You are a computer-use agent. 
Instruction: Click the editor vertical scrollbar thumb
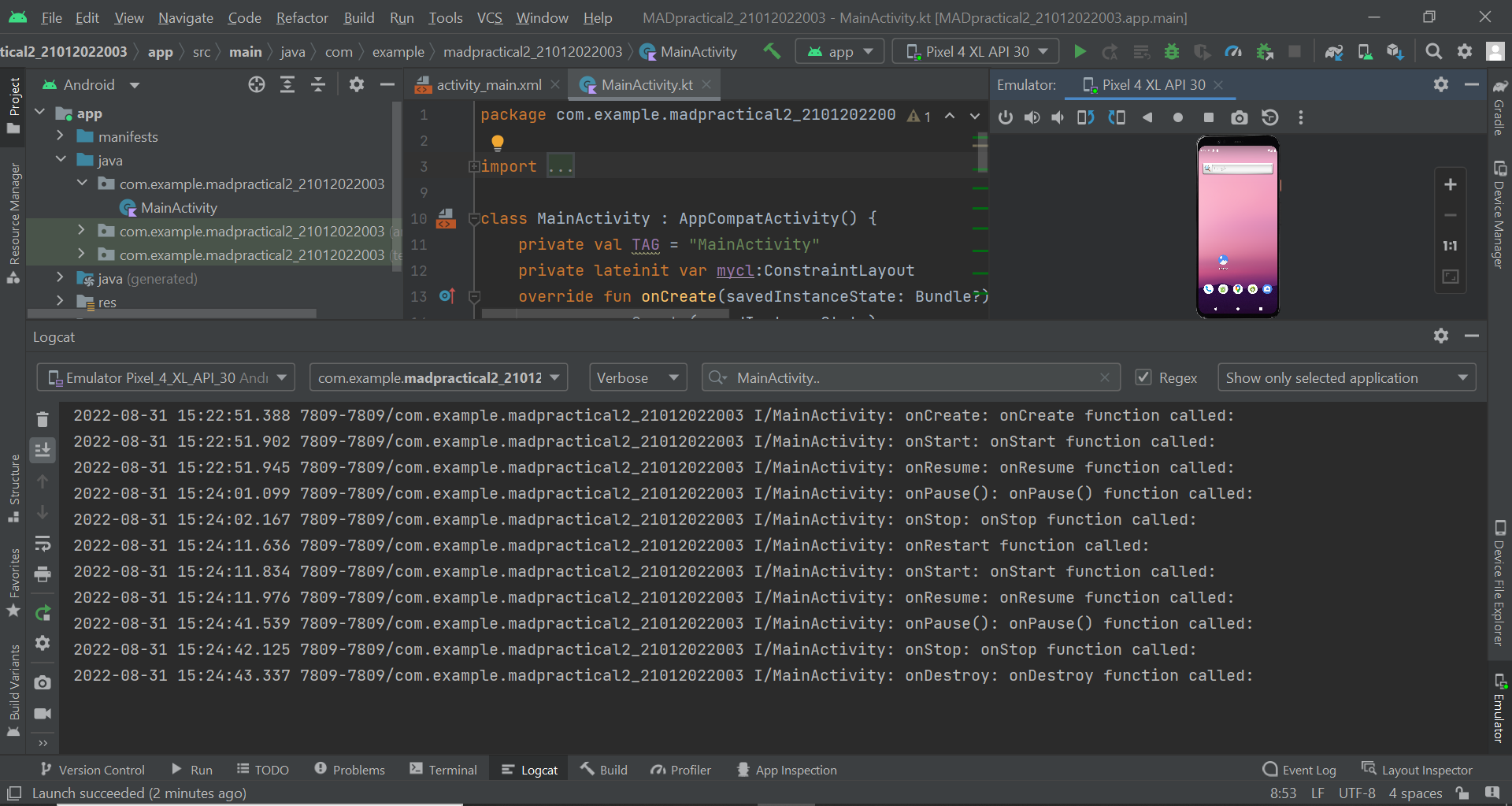click(x=982, y=151)
